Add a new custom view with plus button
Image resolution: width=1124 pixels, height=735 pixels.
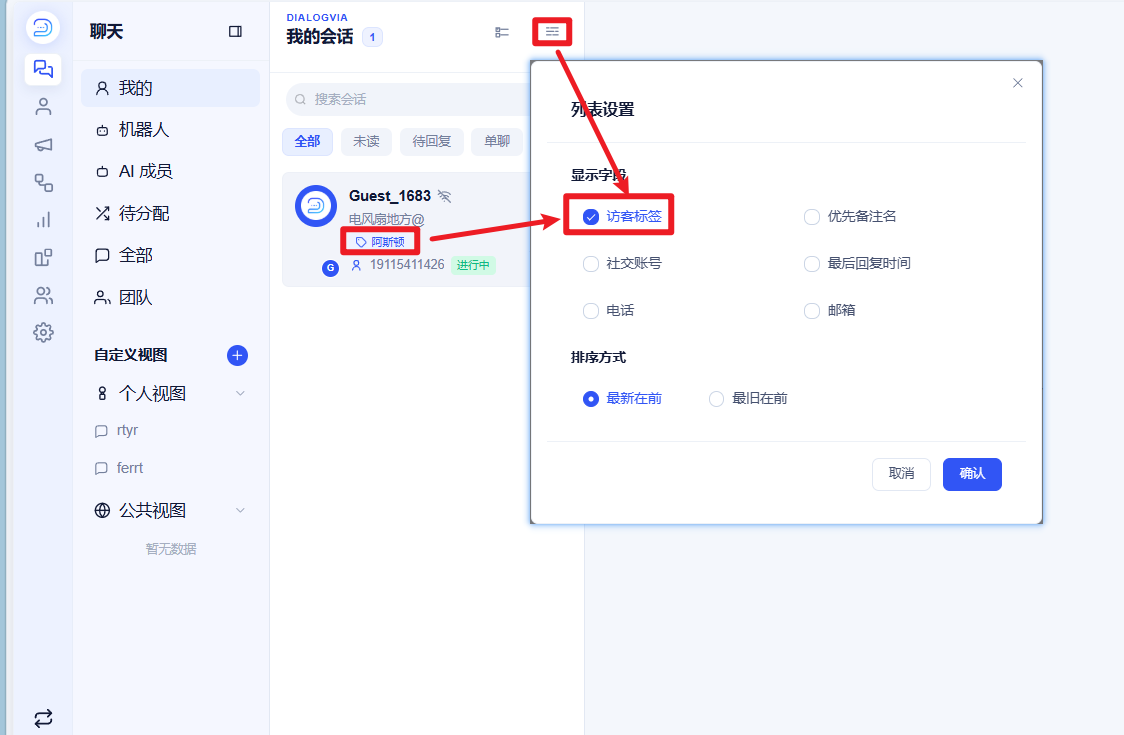click(237, 355)
